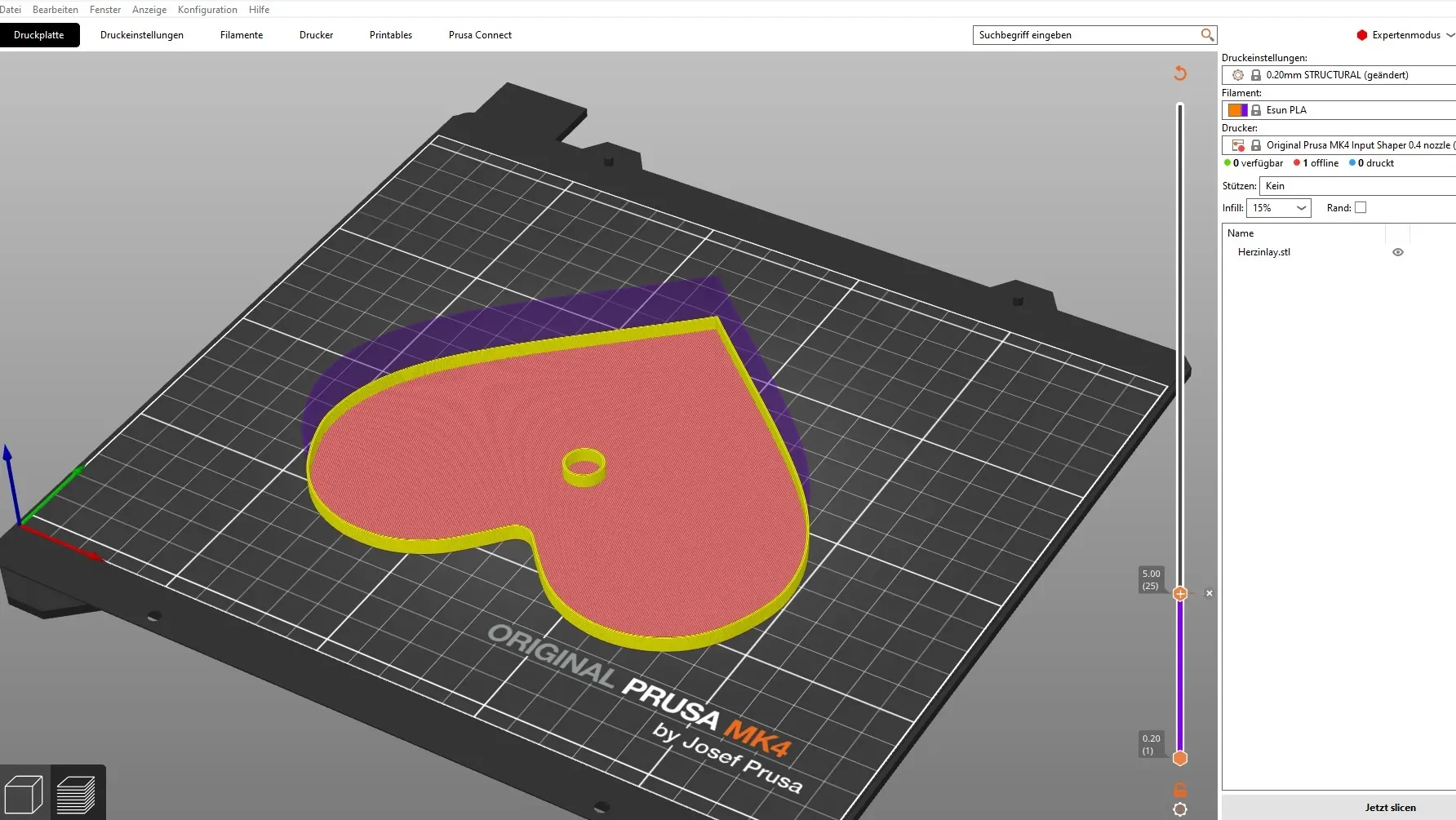The image size is (1456, 820).
Task: Select Herzinlay.stl in the object list
Action: tap(1264, 252)
